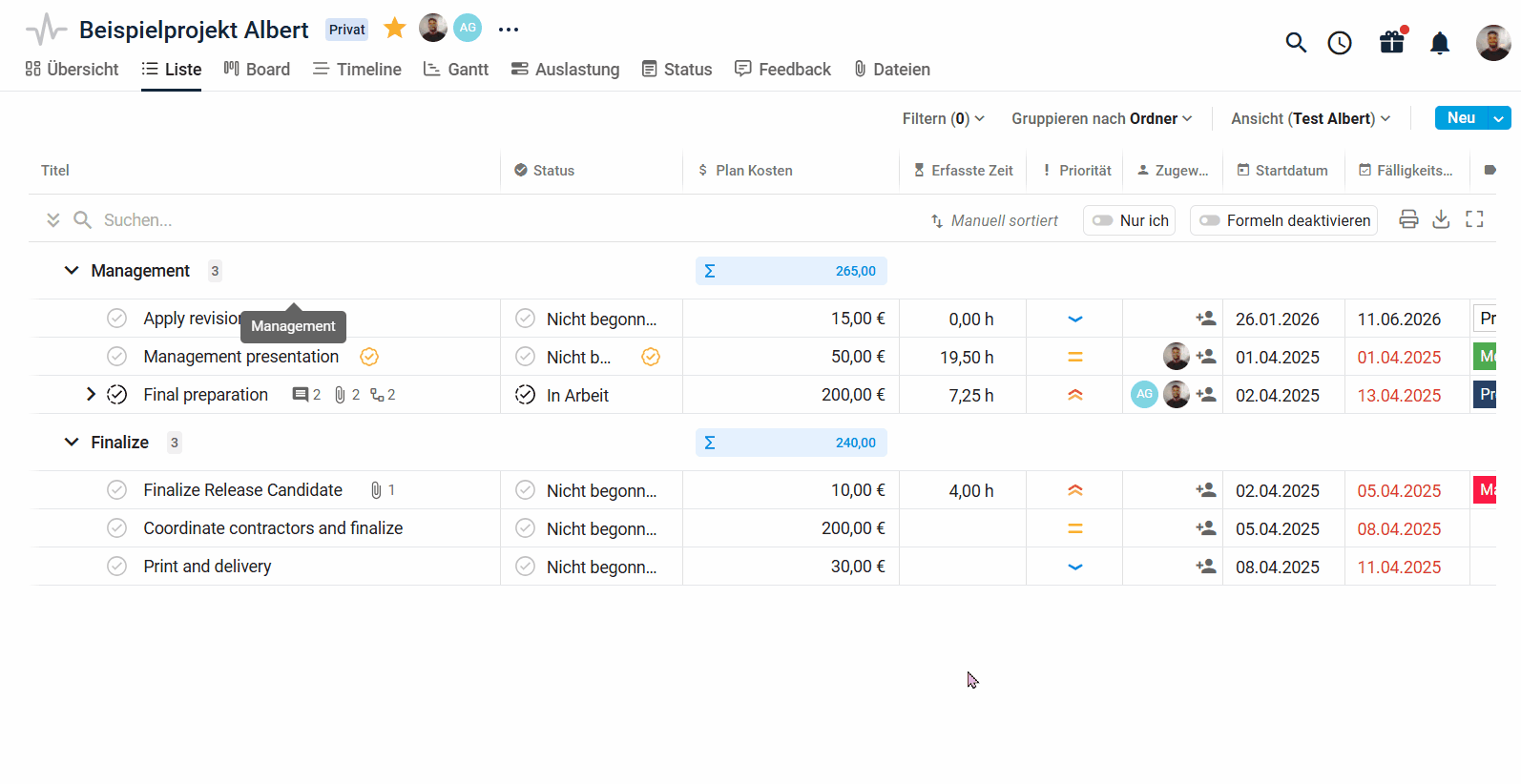Enter fullscreen mode via expand icon

pos(1474,219)
